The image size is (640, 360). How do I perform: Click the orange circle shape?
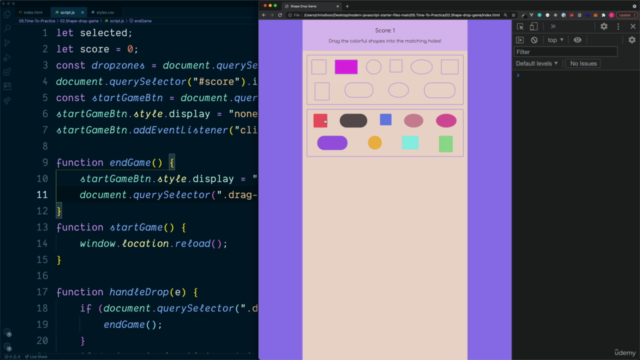[375, 143]
